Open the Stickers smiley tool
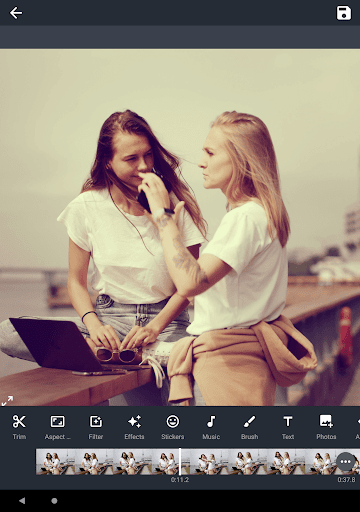360x512 pixels. point(173,427)
